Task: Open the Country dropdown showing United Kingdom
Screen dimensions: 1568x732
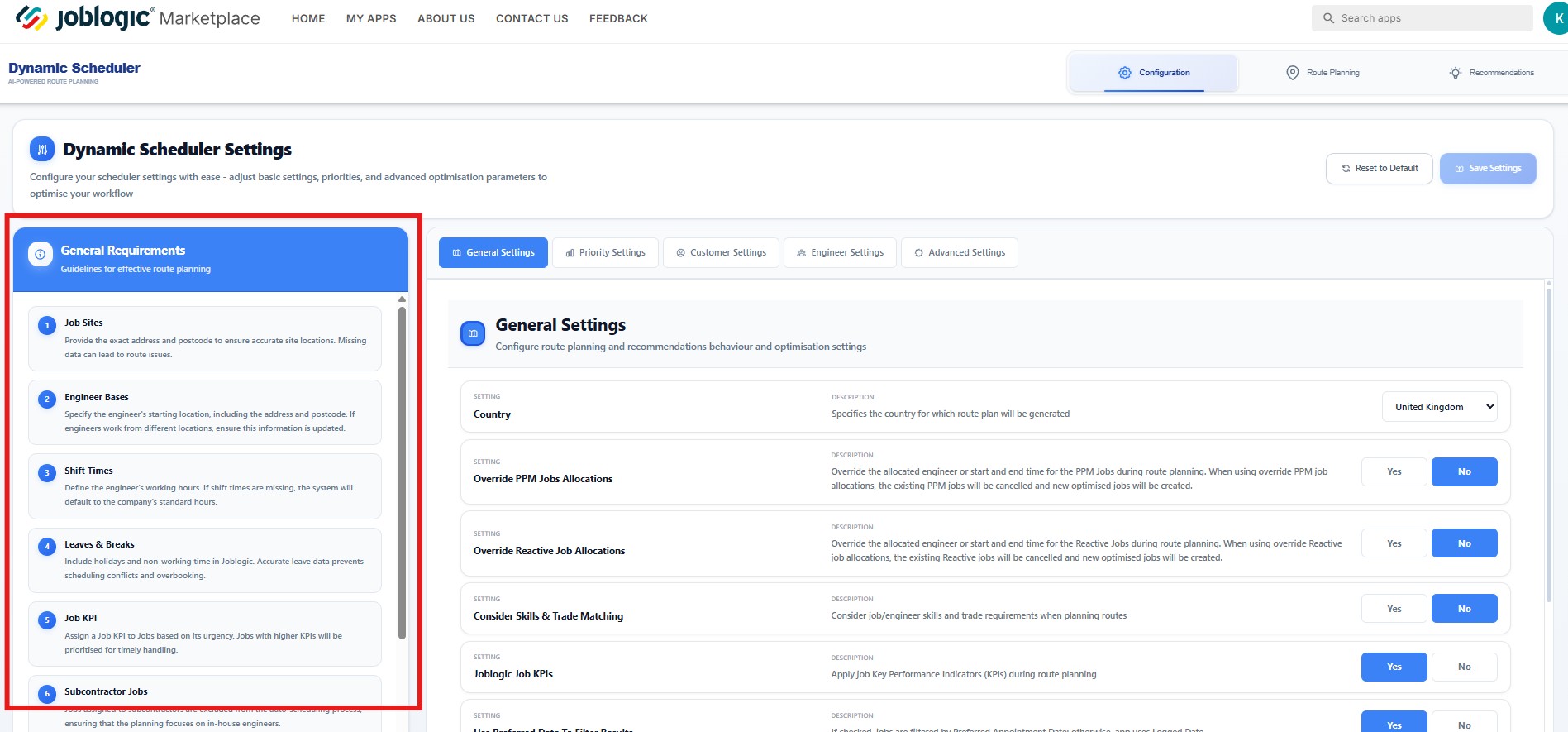Action: [x=1440, y=407]
